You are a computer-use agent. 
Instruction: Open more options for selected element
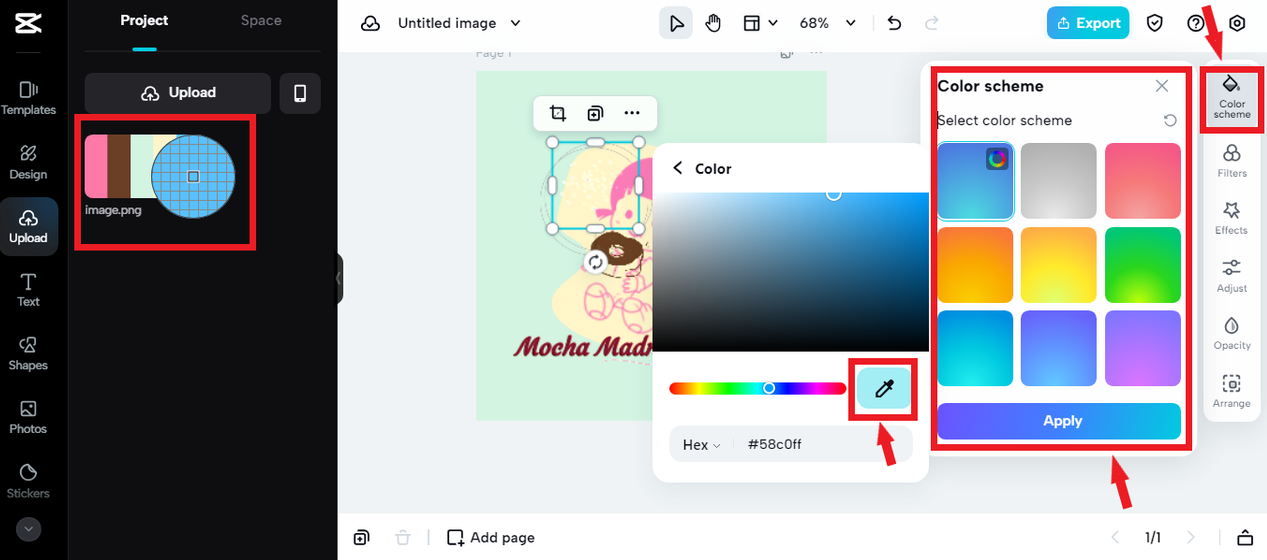[x=632, y=113]
